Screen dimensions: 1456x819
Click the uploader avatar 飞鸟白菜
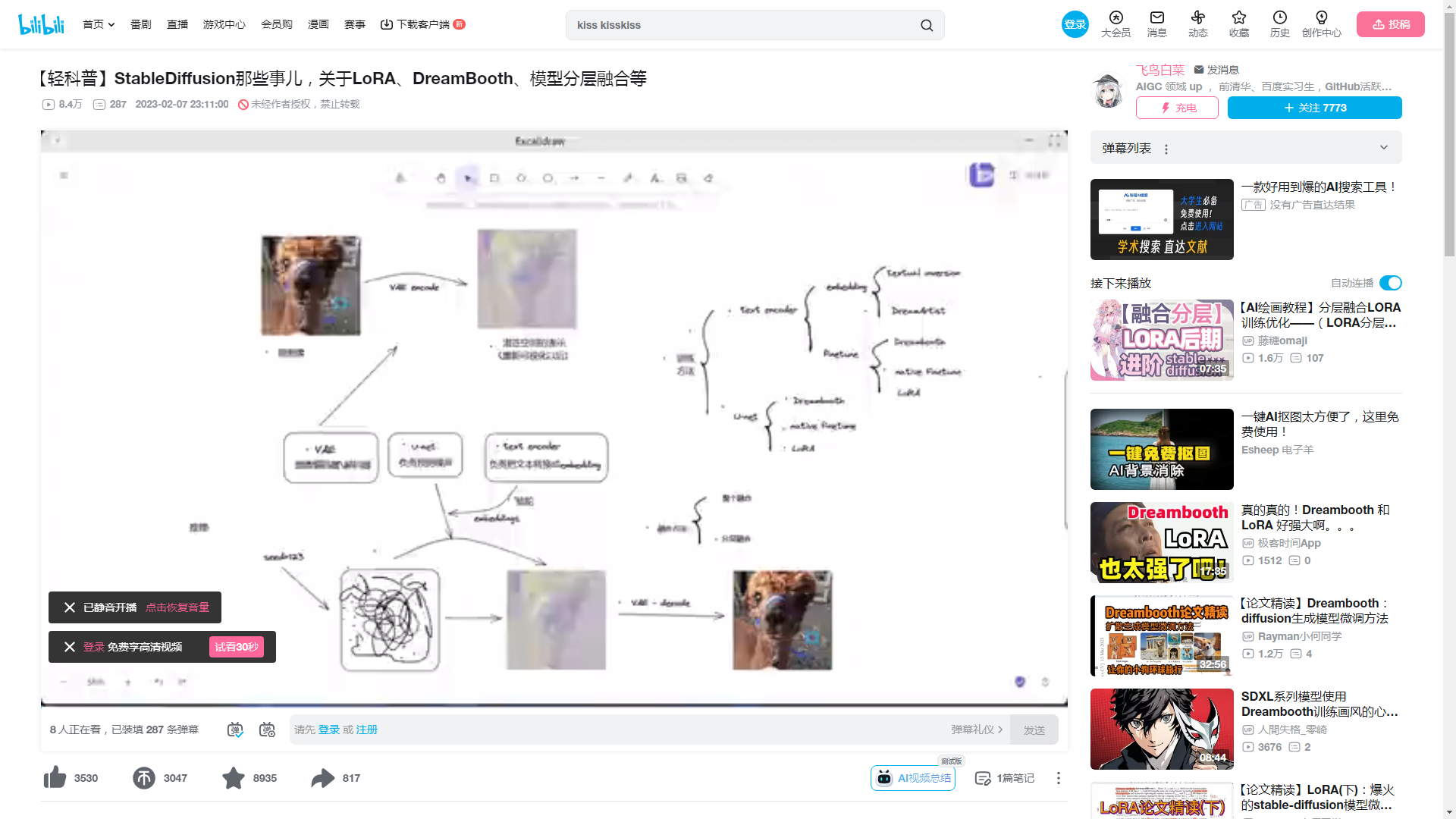(1109, 91)
